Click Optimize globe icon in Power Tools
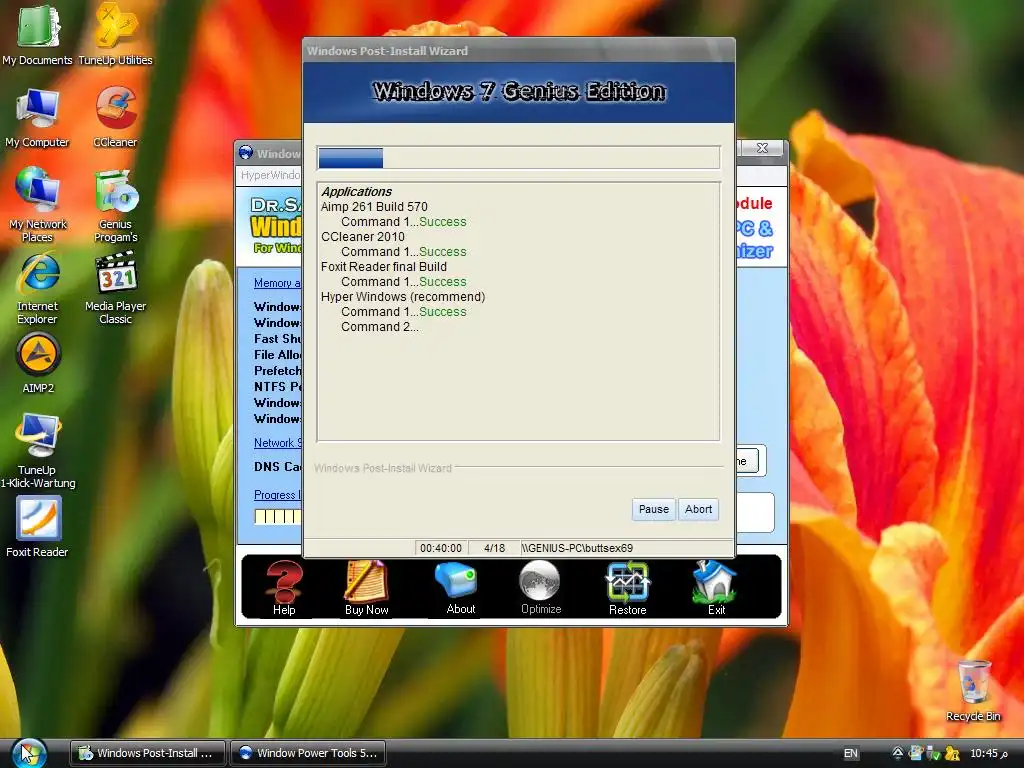 tap(541, 588)
